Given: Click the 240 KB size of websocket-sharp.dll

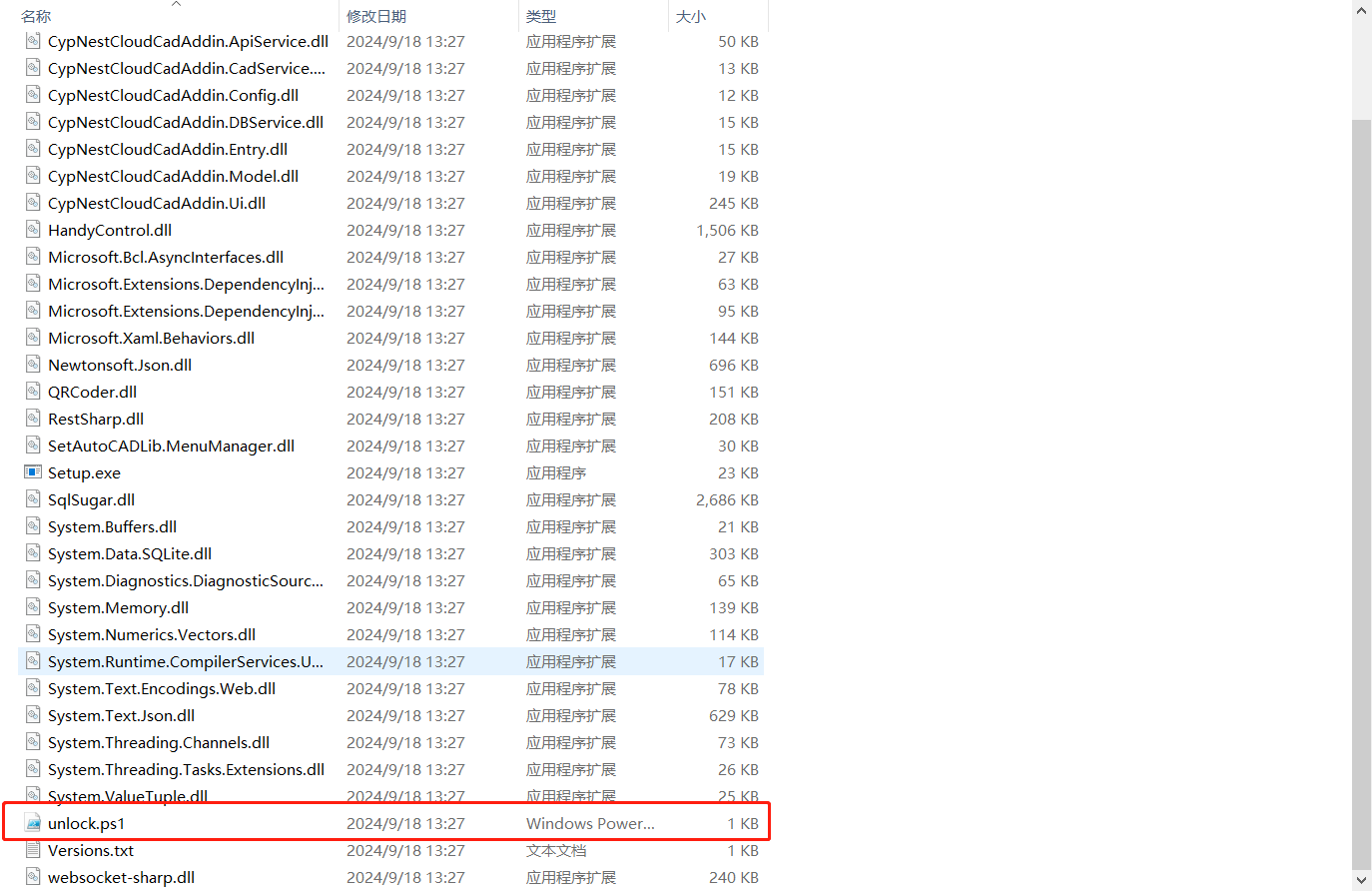Looking at the screenshot, I should tap(734, 877).
